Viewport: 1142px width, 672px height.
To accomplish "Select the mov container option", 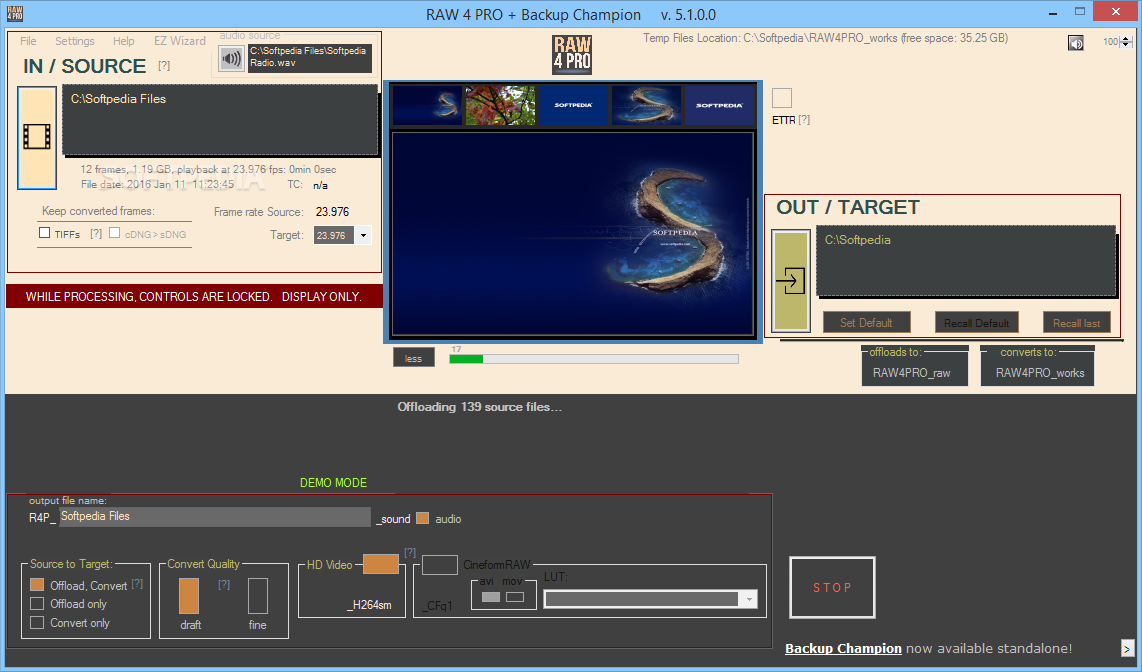I will (515, 597).
